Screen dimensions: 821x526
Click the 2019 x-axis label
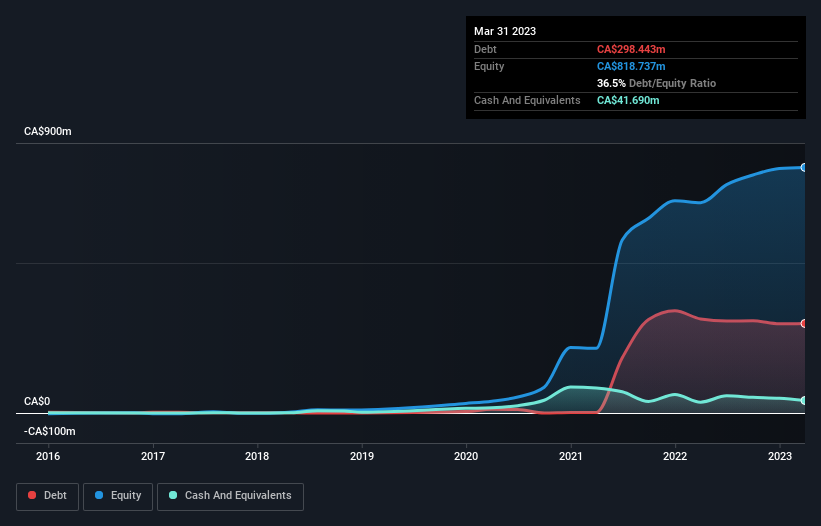(x=362, y=456)
